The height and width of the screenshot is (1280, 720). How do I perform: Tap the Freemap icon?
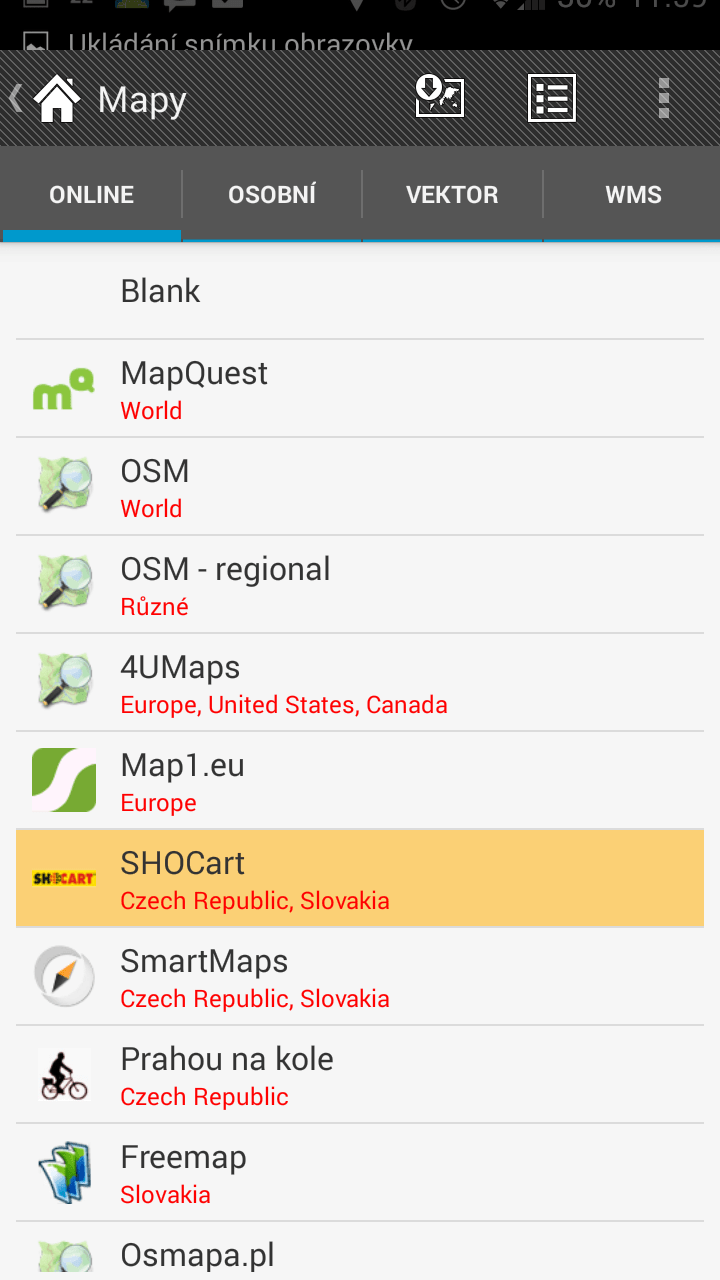coord(64,1172)
